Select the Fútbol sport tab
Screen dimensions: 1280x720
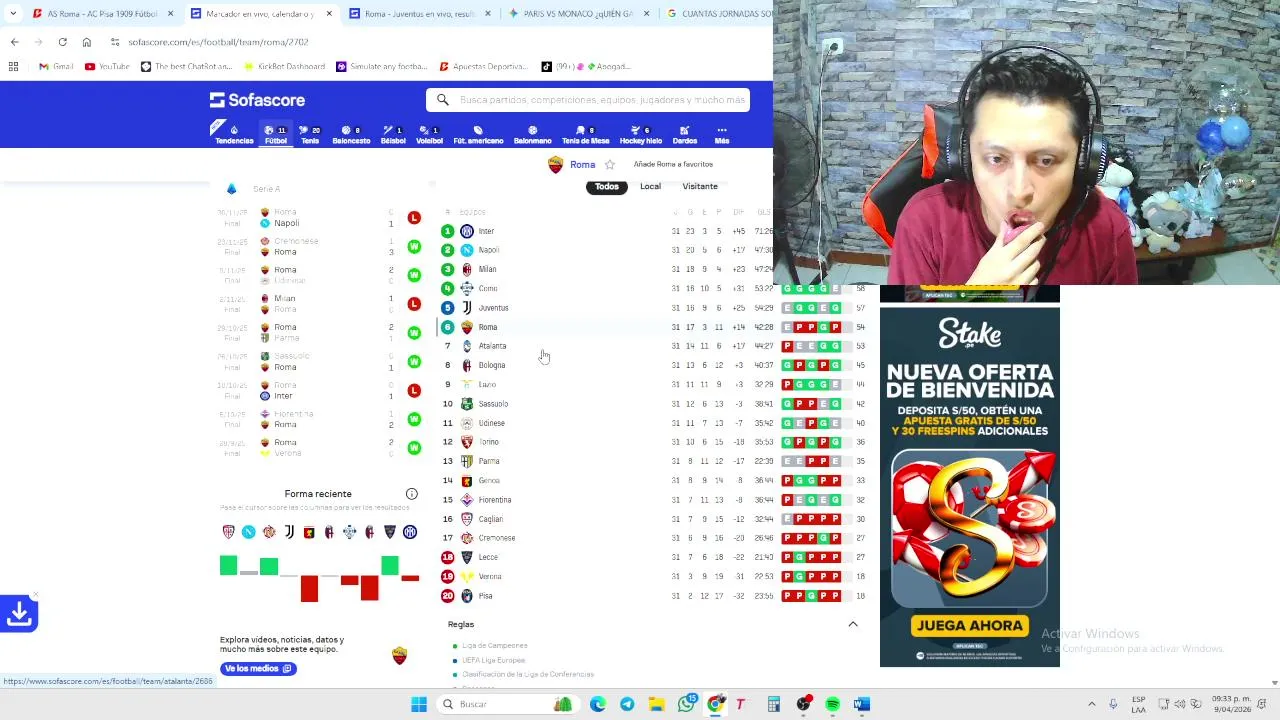(x=275, y=134)
